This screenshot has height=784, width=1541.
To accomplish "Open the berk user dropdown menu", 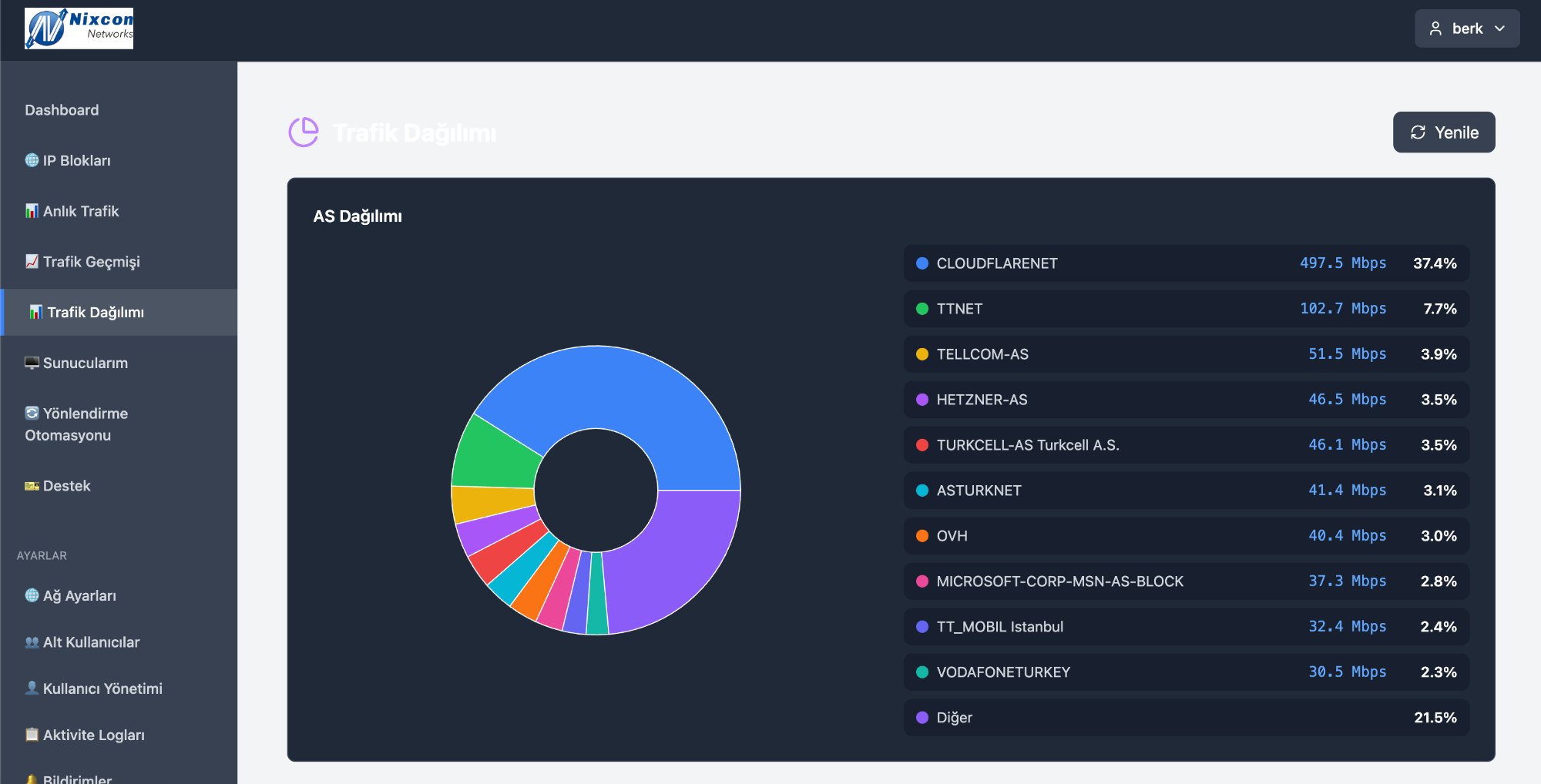I will point(1466,28).
